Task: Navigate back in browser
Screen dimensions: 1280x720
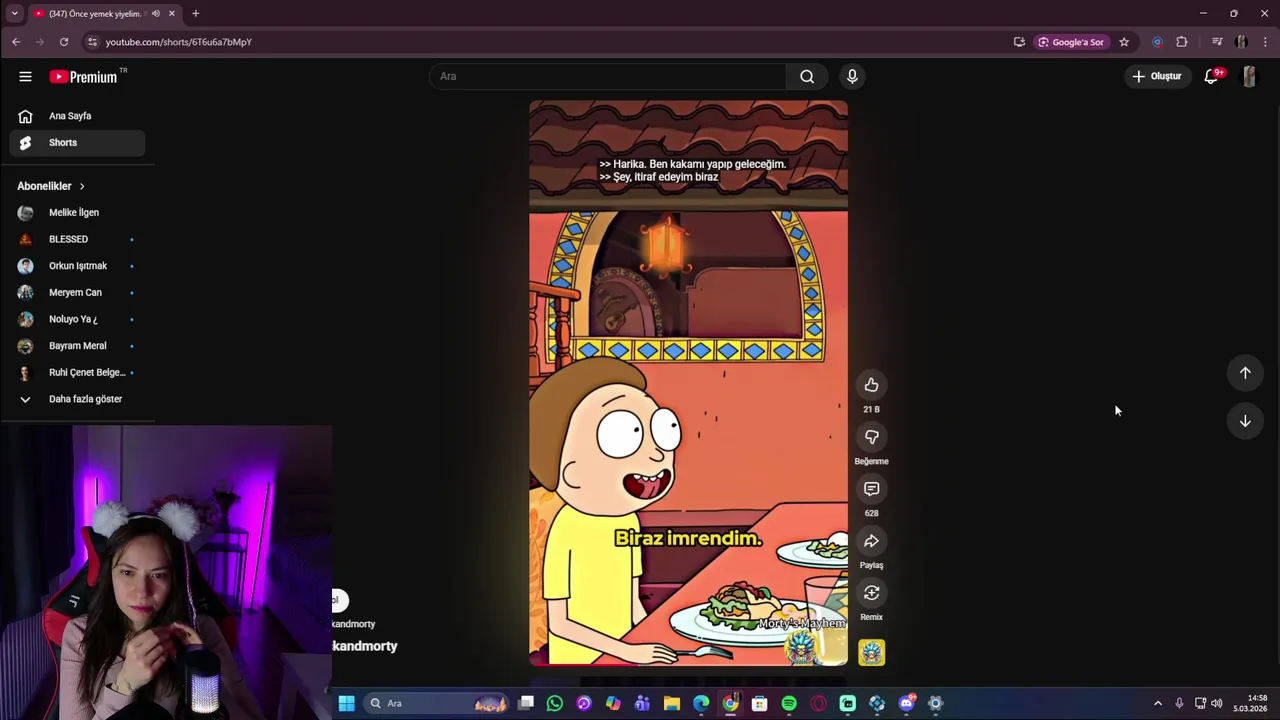Action: (16, 42)
